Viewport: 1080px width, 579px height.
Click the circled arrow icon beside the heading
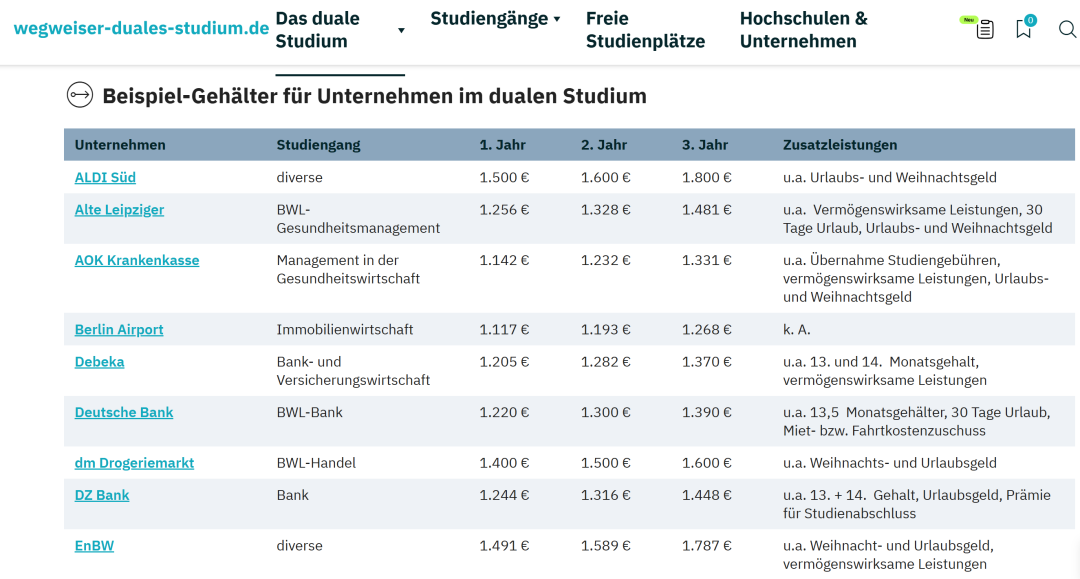tap(79, 95)
